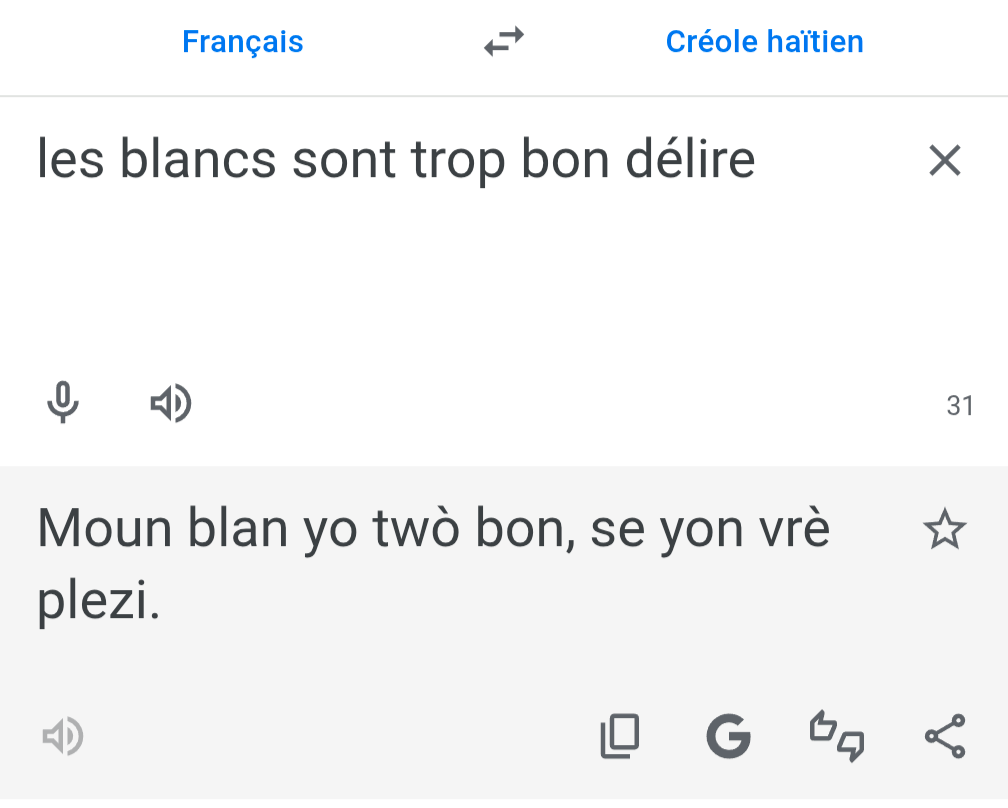Play audio of the Haitian Creole translation
The width and height of the screenshot is (1008, 808).
[62, 737]
